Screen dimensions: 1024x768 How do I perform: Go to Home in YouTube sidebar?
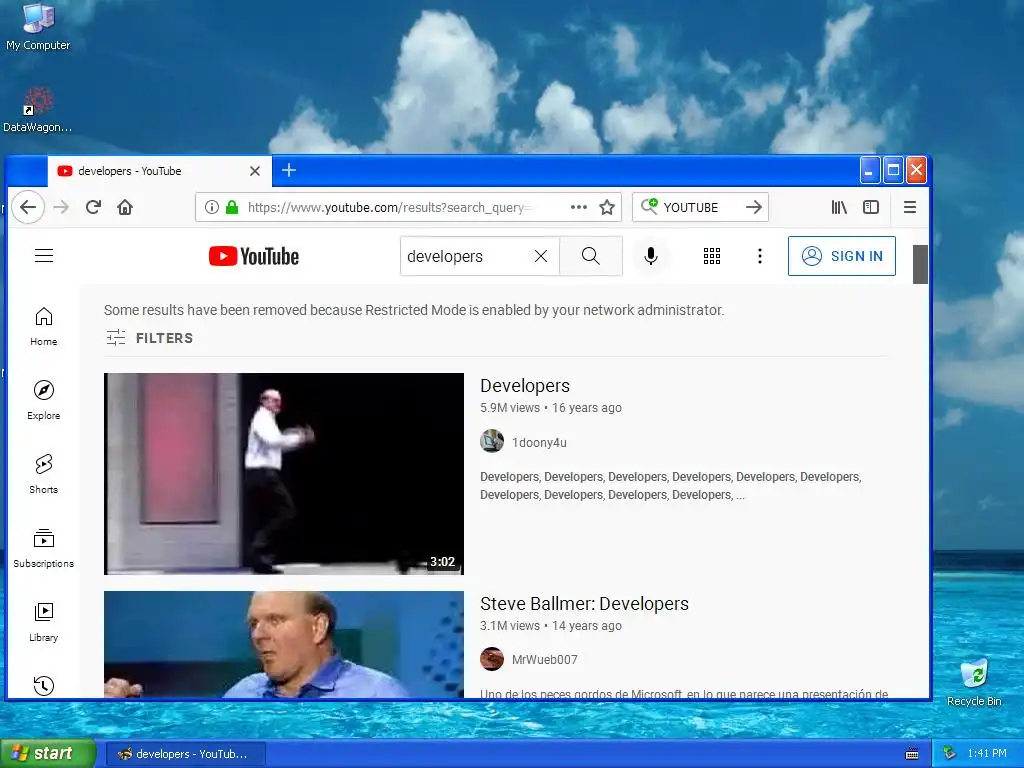coord(44,327)
